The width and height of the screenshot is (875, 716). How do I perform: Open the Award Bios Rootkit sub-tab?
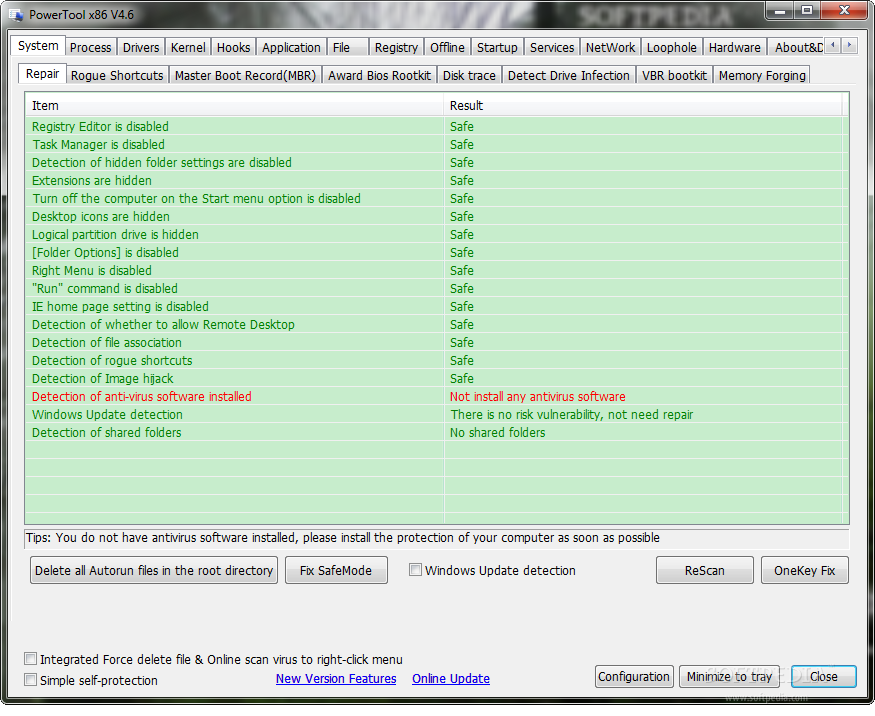click(x=379, y=75)
